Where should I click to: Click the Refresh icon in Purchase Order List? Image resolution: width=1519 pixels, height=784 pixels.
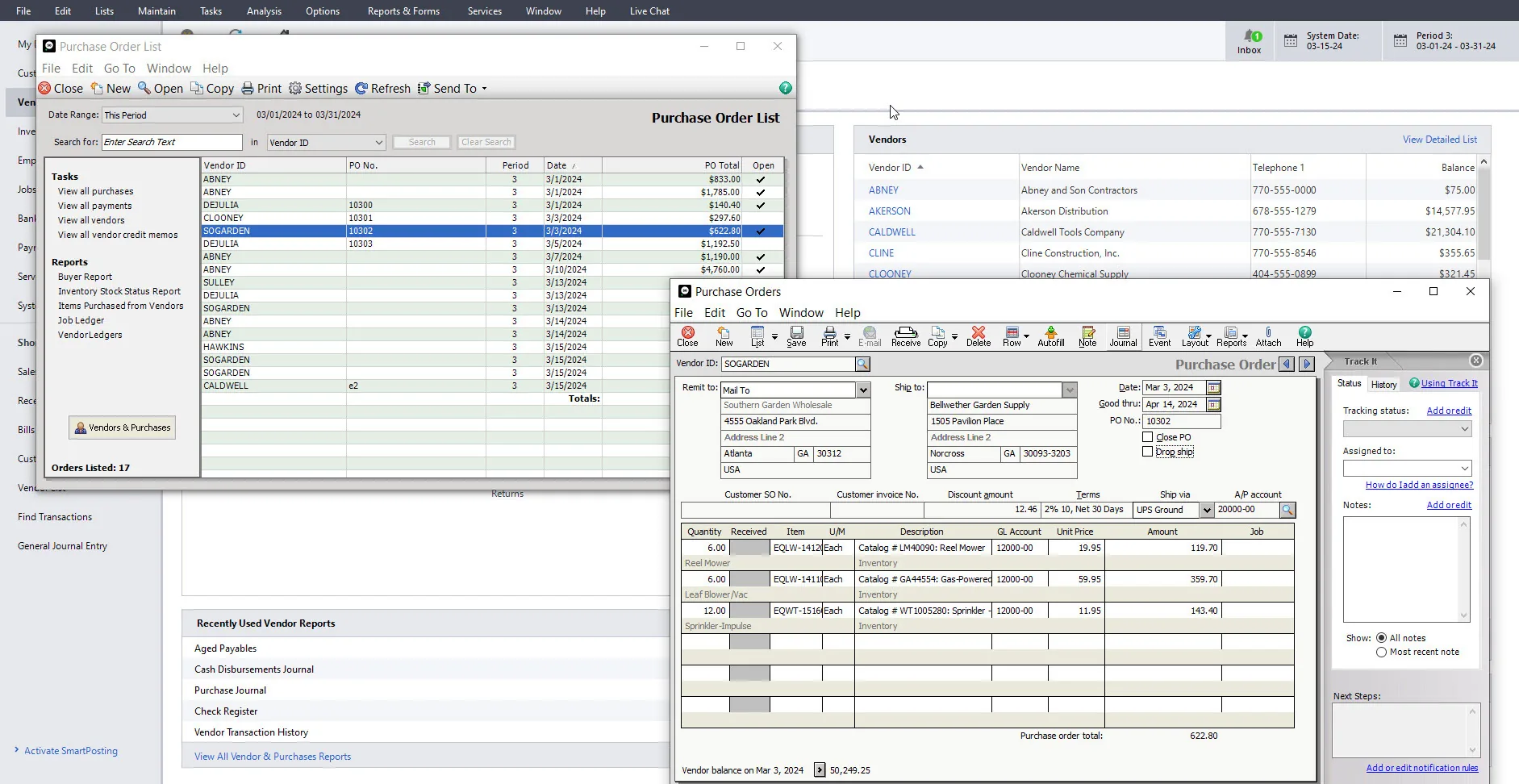tap(383, 88)
